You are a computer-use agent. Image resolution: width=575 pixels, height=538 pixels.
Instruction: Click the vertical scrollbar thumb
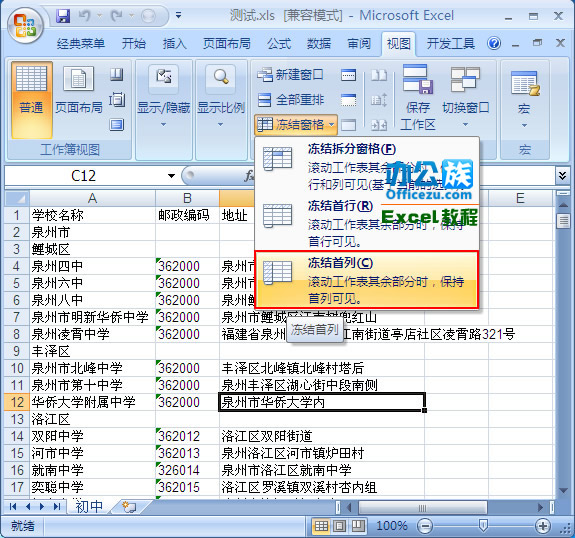tap(563, 221)
